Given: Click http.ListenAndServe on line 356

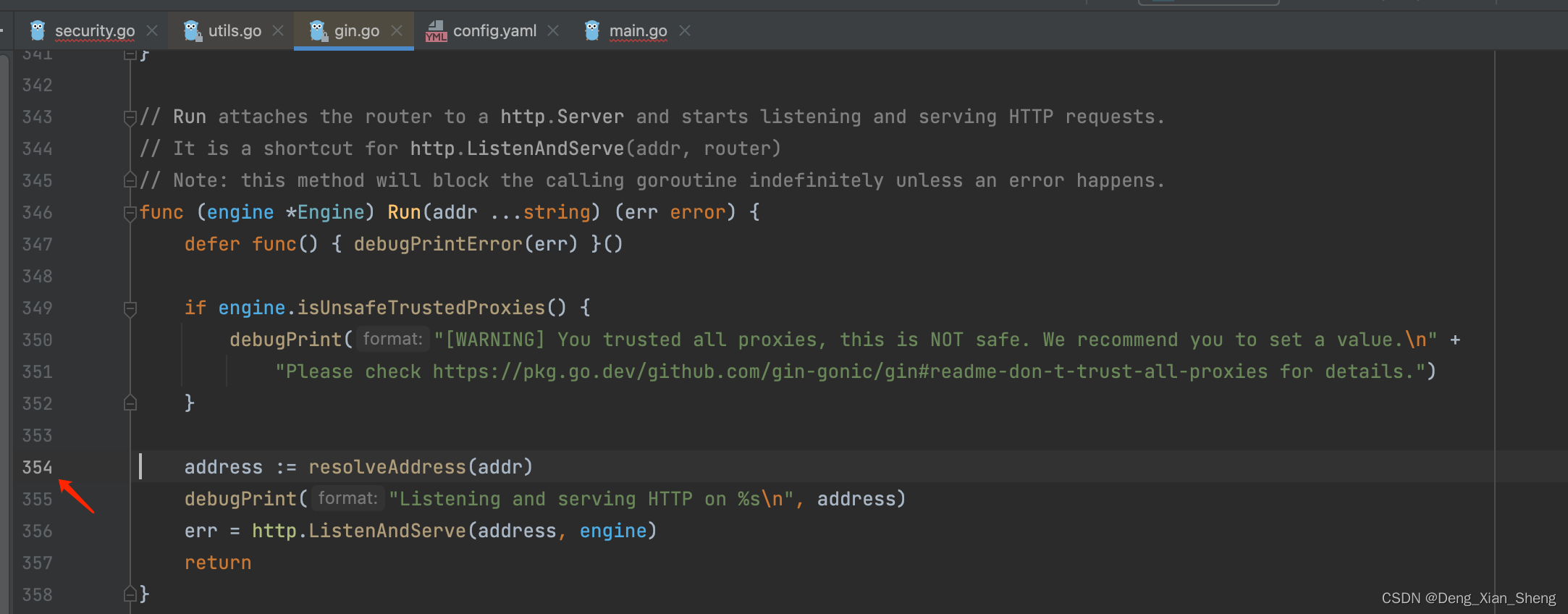Looking at the screenshot, I should 359,531.
